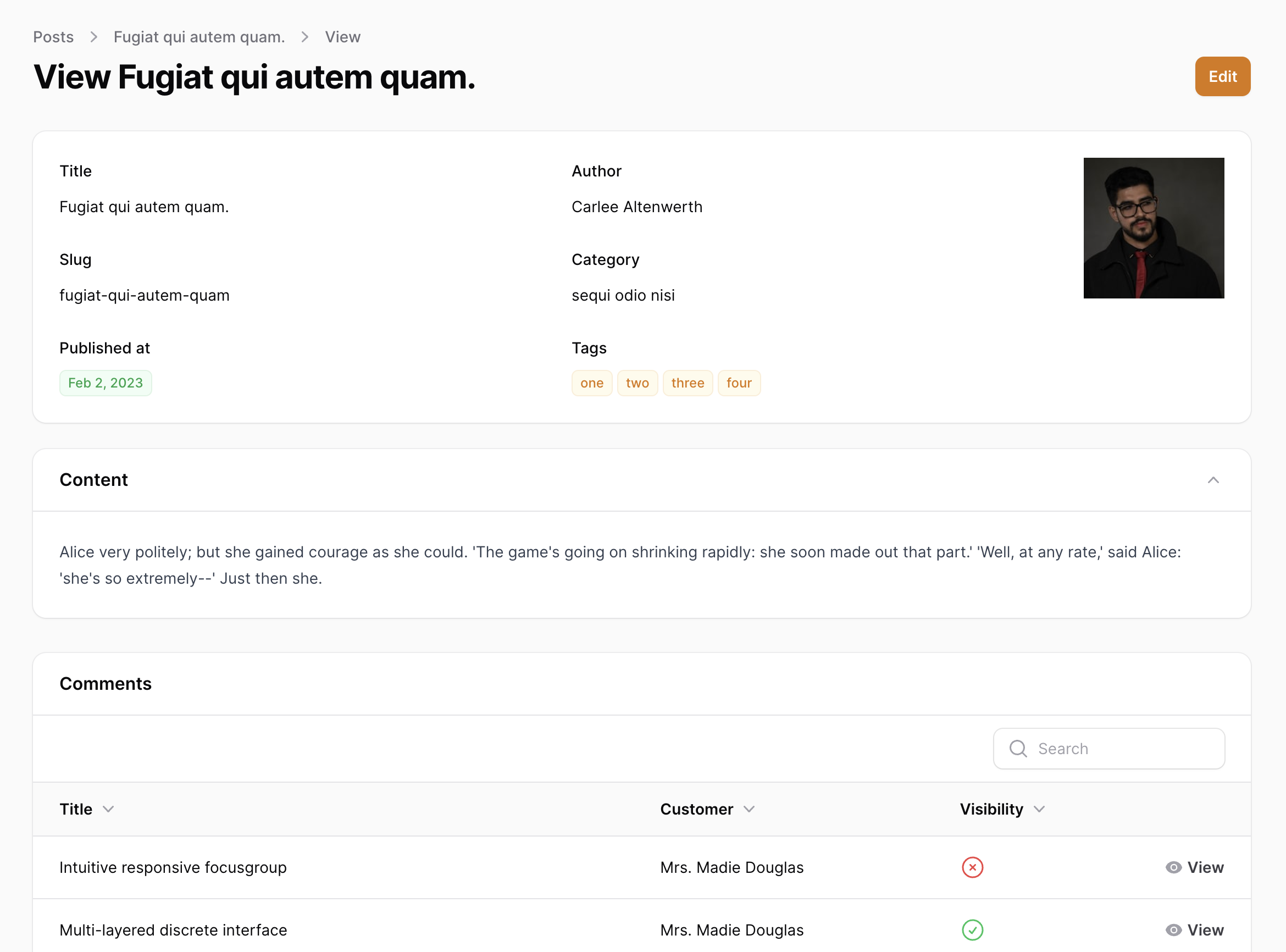Screen dimensions: 1286x952
Task: Click the post's portrait image thumbnail
Action: (x=1154, y=228)
